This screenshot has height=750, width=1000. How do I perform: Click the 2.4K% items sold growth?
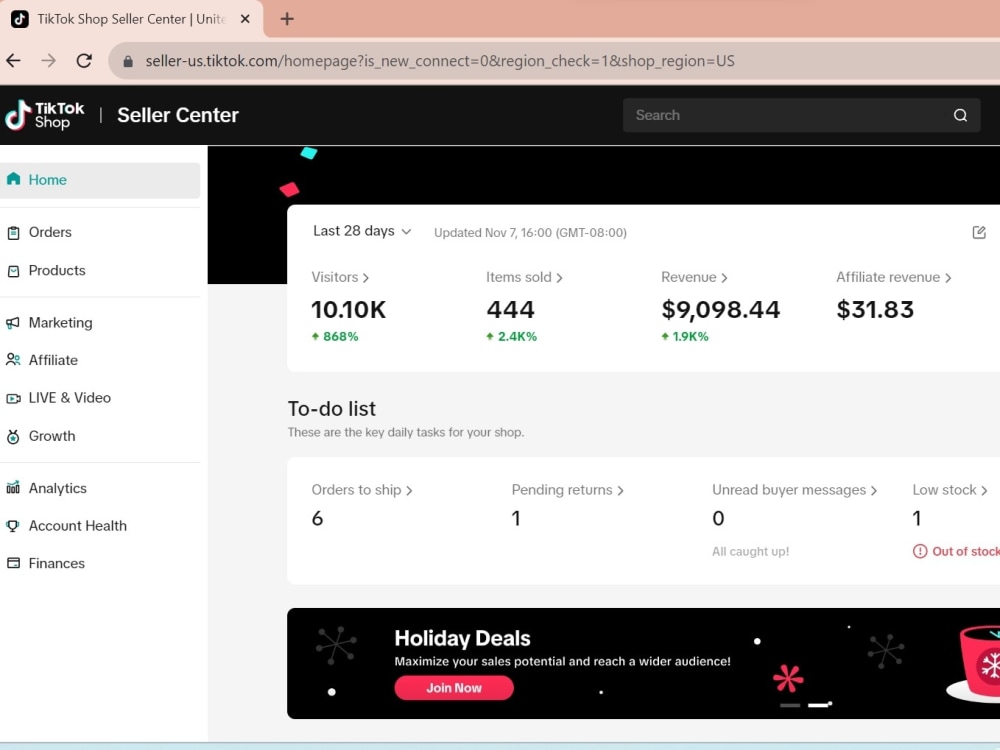click(511, 336)
